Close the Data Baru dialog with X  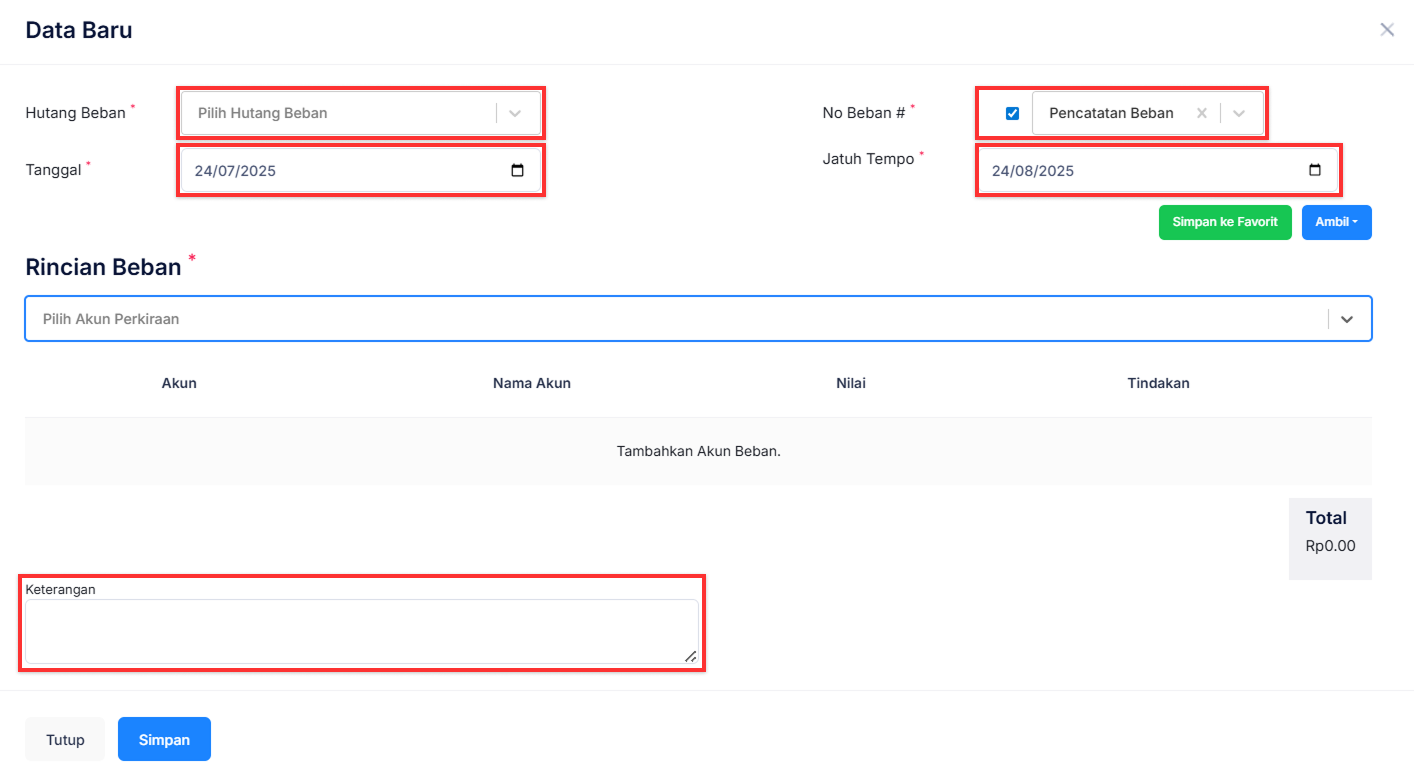[1386, 30]
